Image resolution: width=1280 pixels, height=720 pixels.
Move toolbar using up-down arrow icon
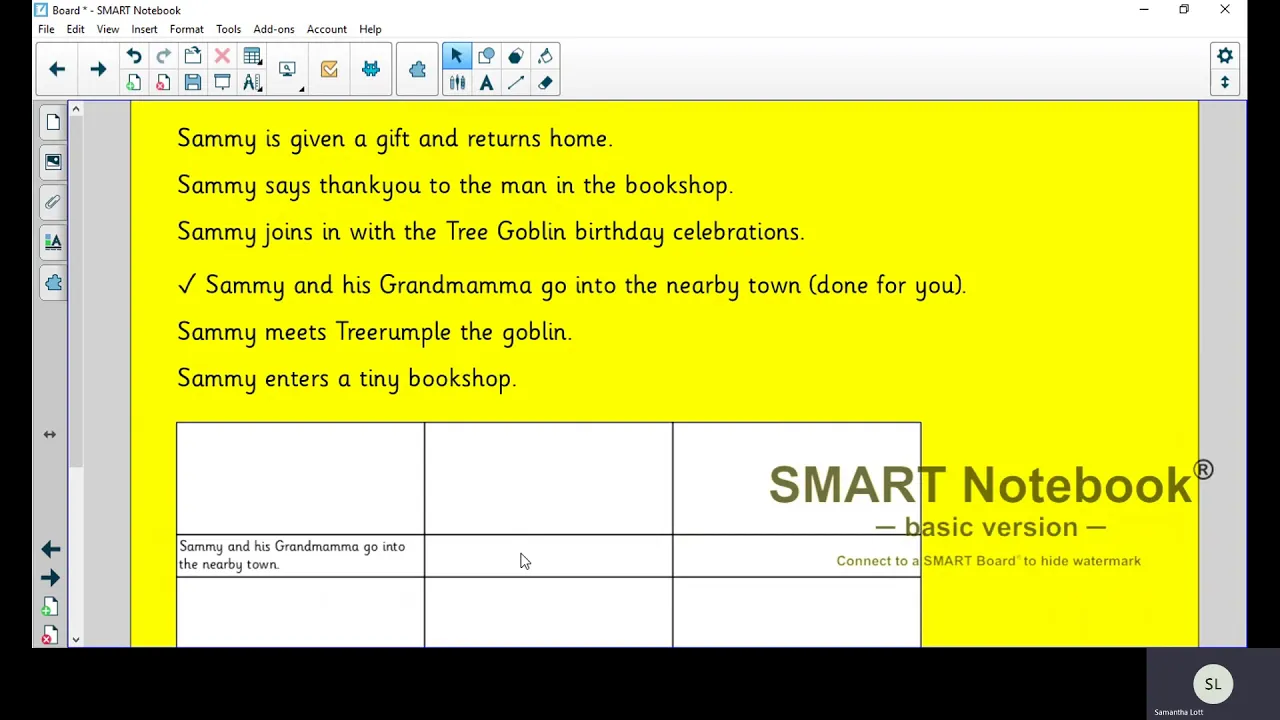coord(1225,83)
